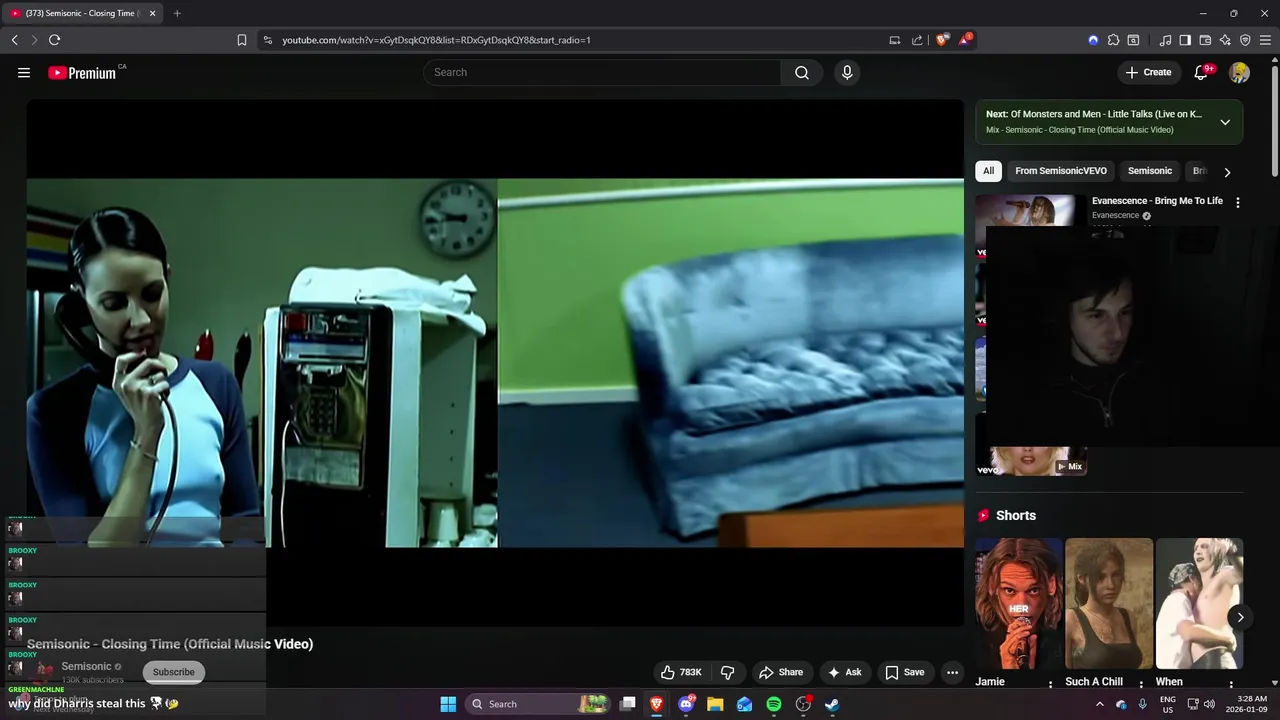Open the Jamie short thumbnail
This screenshot has height=720, width=1280.
point(1019,604)
